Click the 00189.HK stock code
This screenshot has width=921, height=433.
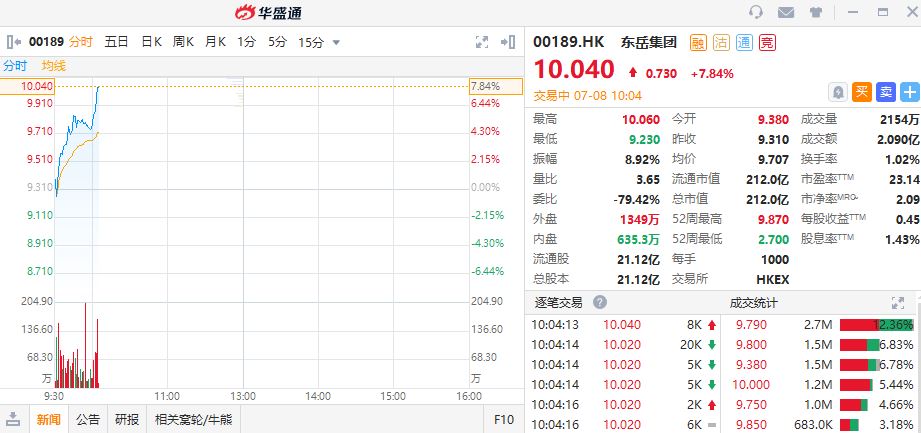tap(568, 42)
